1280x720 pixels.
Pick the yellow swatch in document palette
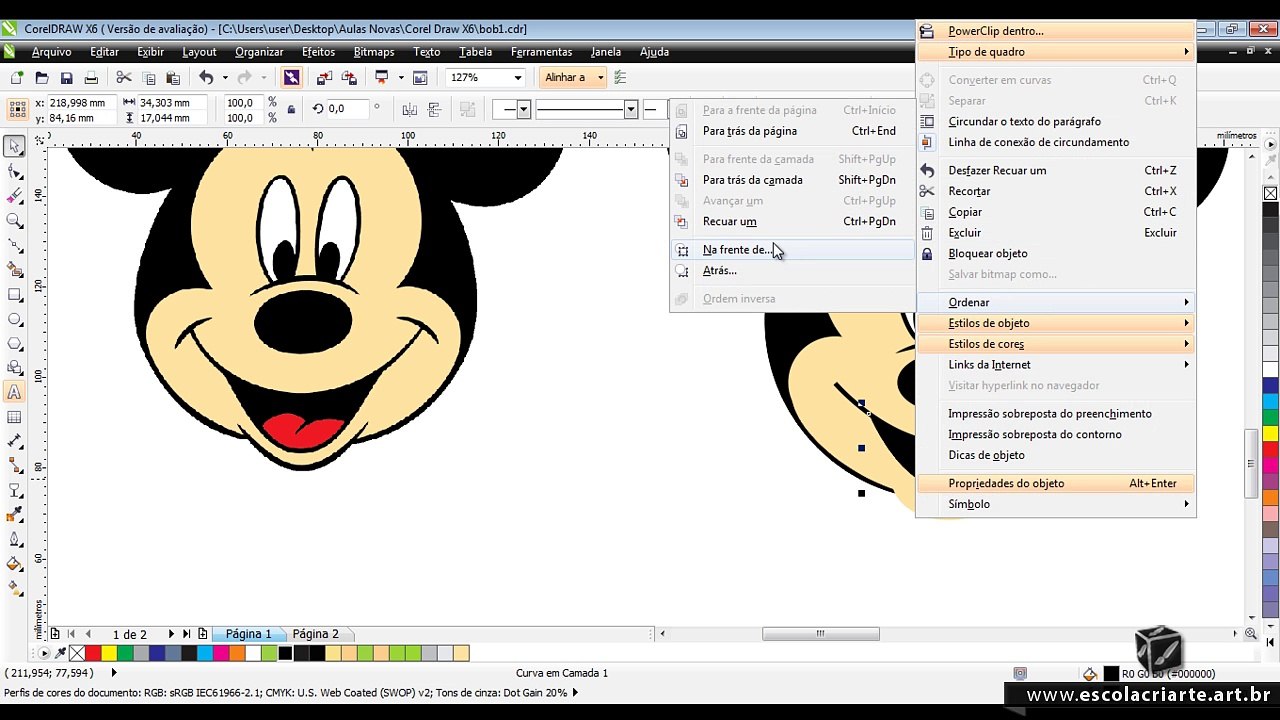tap(109, 653)
